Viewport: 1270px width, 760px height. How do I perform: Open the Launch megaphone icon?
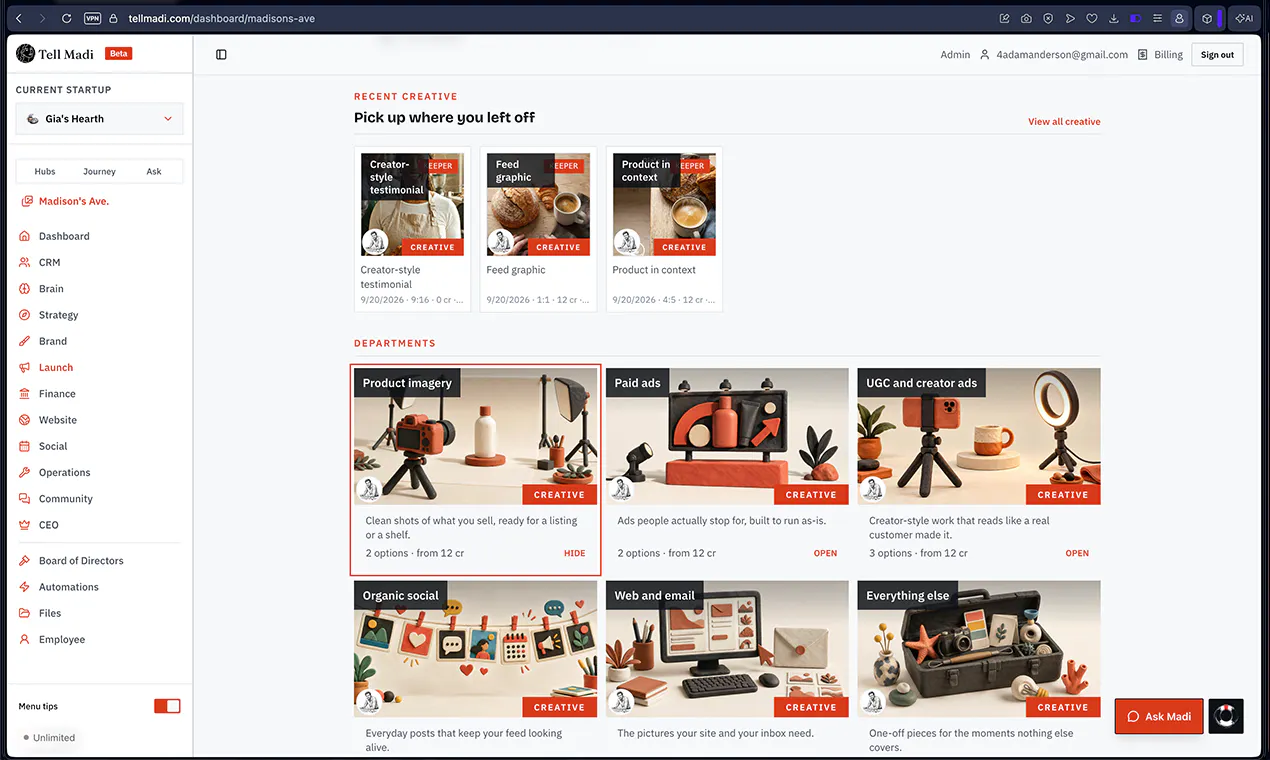click(x=25, y=367)
